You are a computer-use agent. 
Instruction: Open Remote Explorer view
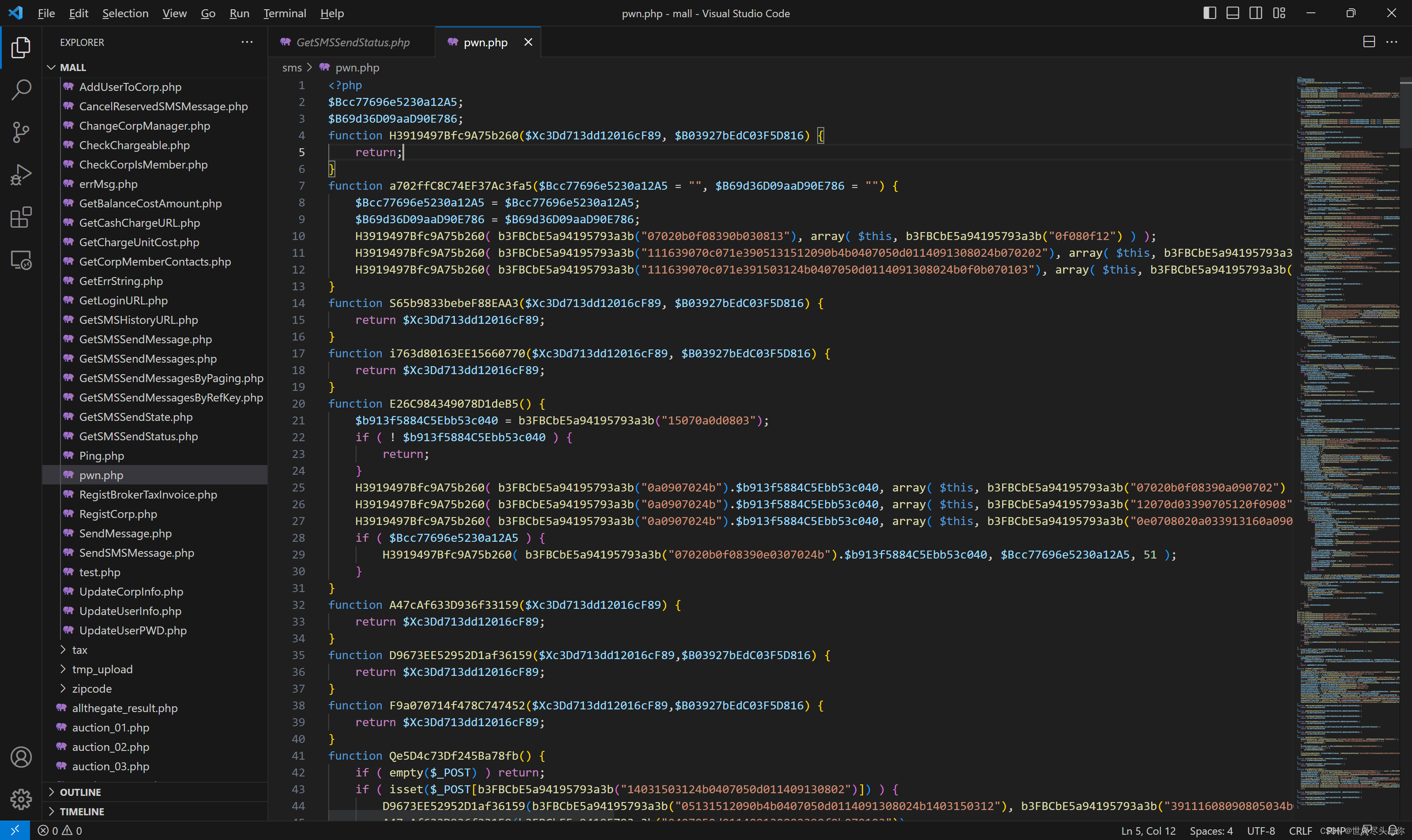tap(21, 260)
